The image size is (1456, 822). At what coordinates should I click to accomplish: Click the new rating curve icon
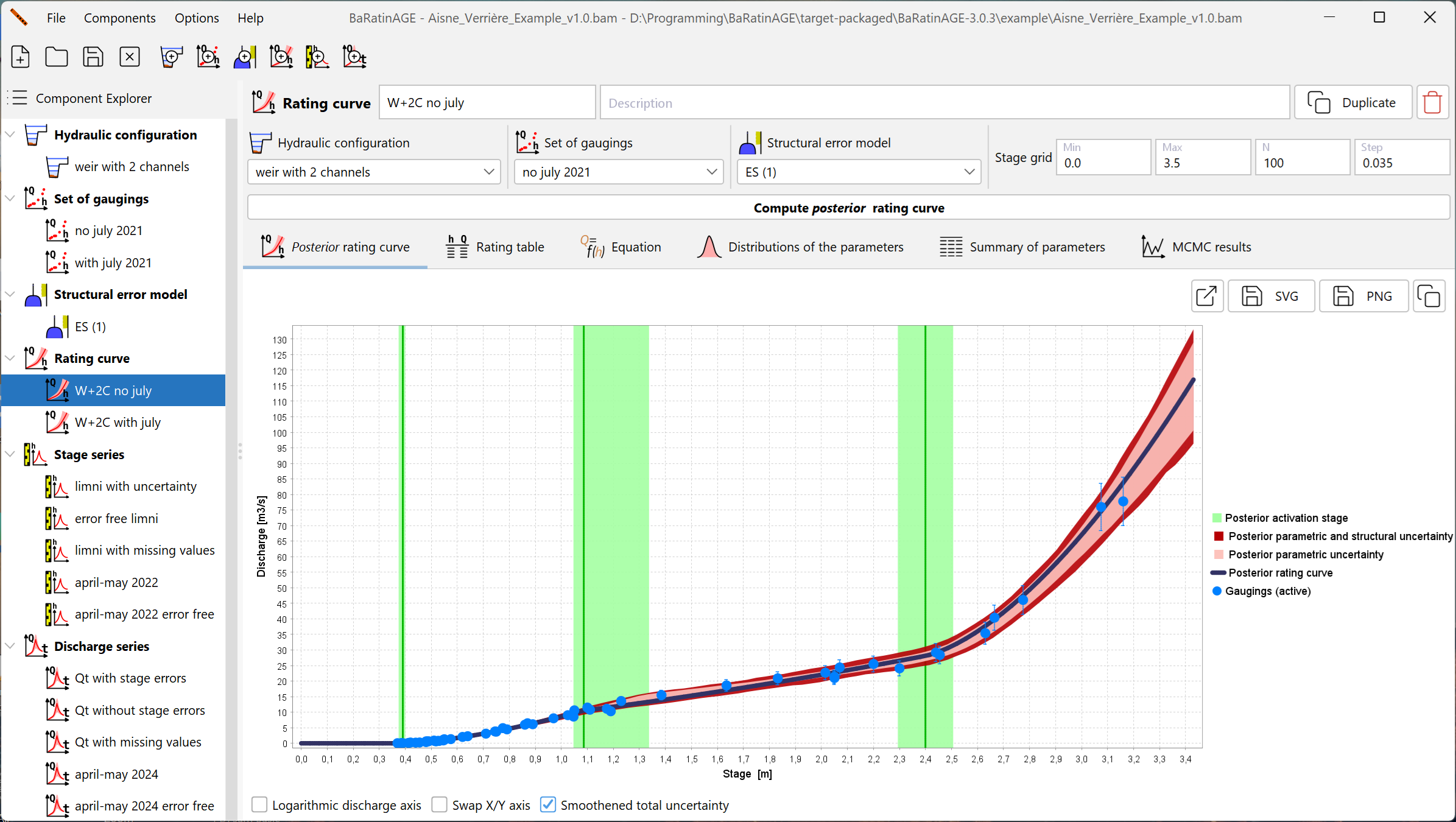click(282, 57)
